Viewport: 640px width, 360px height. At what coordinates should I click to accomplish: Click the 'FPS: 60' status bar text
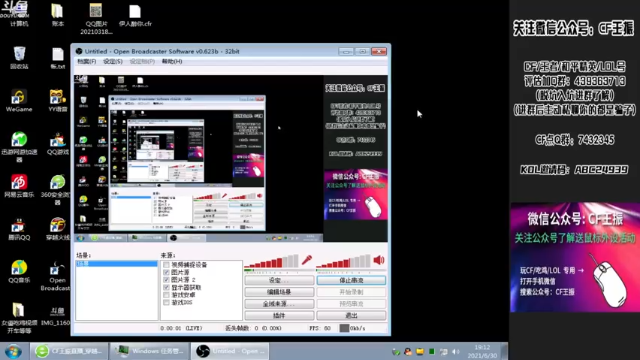coord(320,328)
